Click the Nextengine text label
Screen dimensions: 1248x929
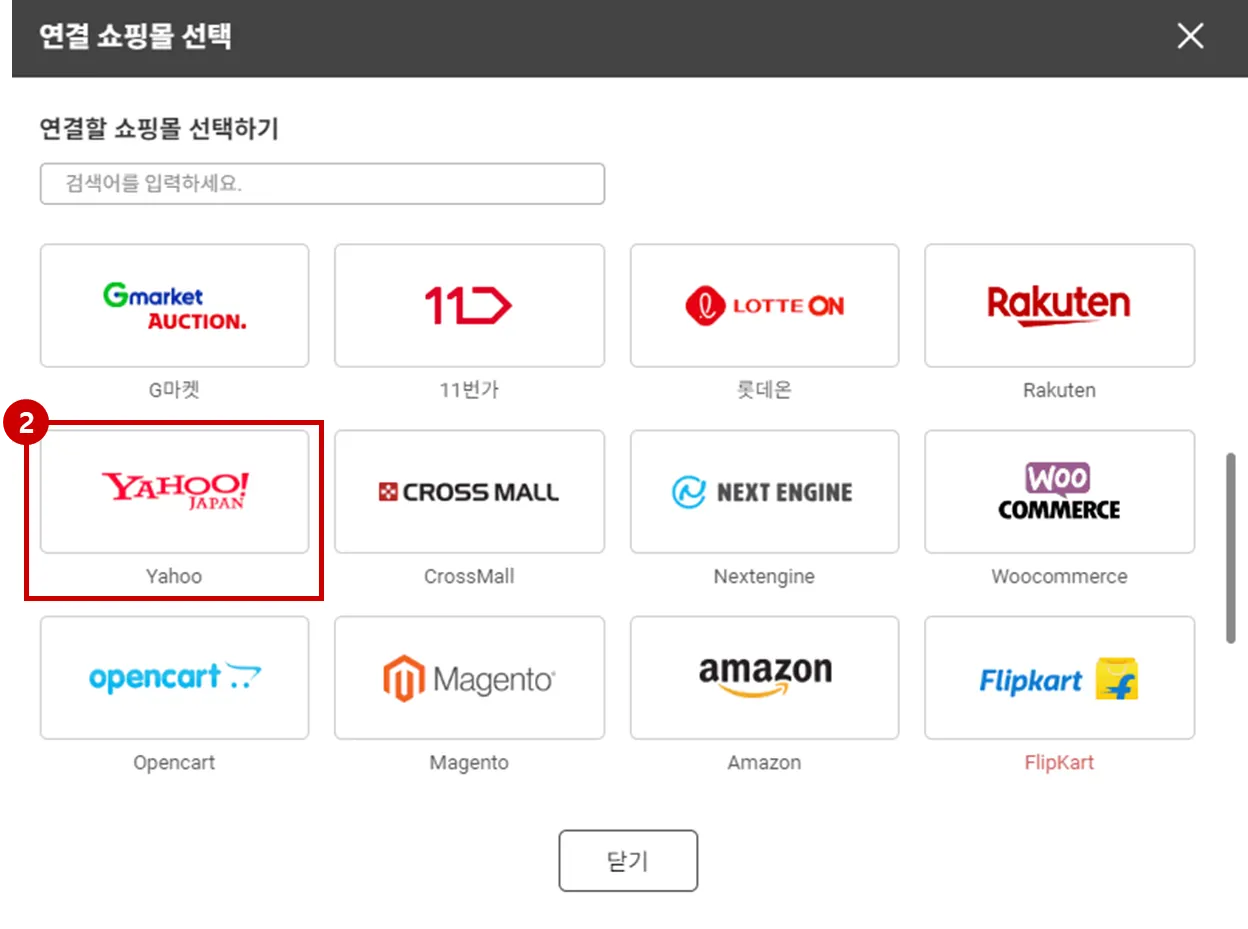[764, 576]
